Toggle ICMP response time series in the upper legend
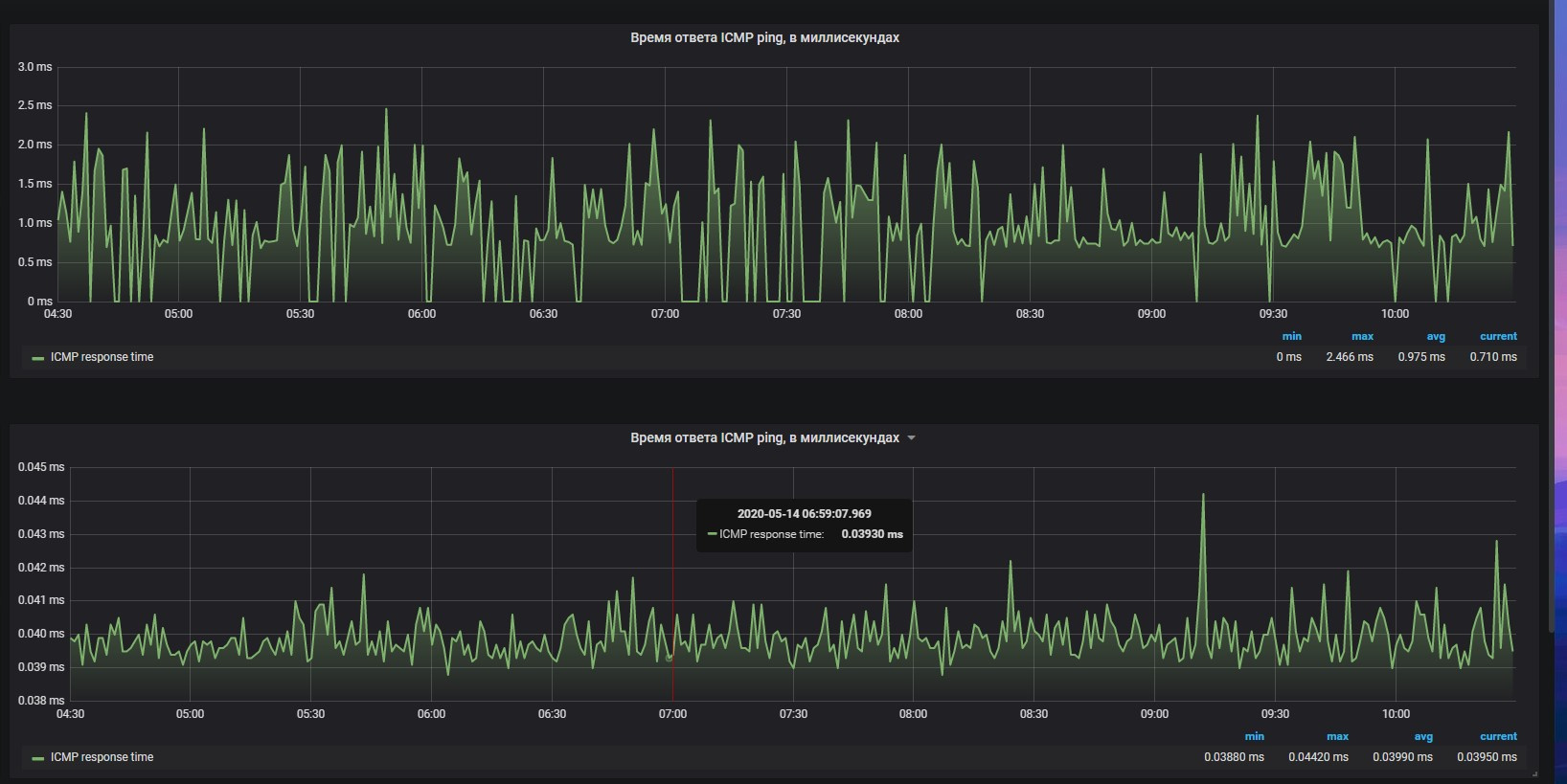 pos(102,357)
